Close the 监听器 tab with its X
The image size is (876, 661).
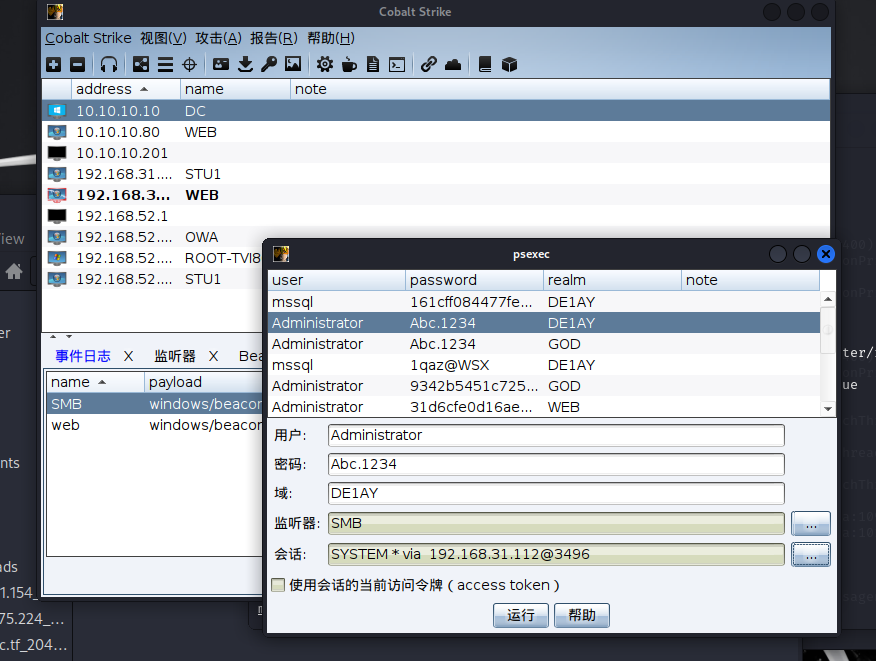tap(213, 356)
